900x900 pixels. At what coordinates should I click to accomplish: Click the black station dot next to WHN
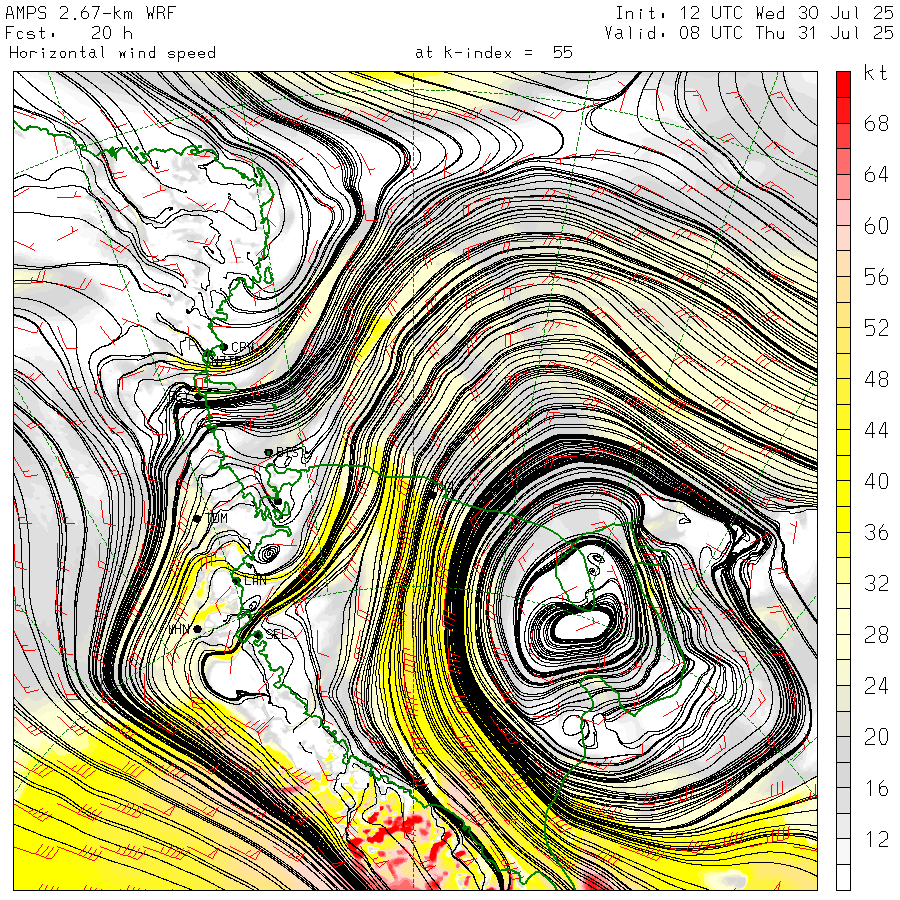(197, 629)
